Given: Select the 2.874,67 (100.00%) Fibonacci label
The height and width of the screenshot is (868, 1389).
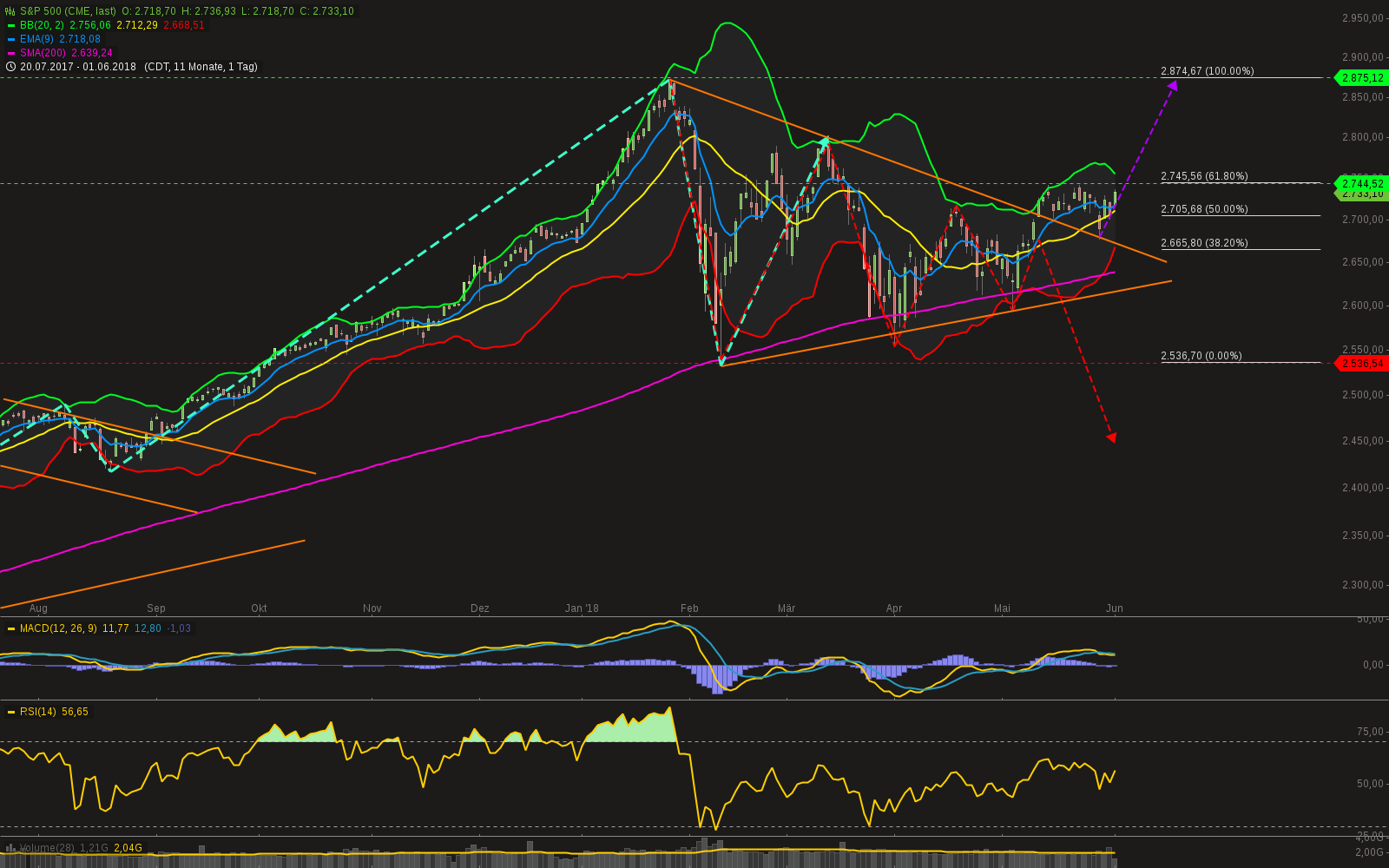Looking at the screenshot, I should [x=1208, y=71].
